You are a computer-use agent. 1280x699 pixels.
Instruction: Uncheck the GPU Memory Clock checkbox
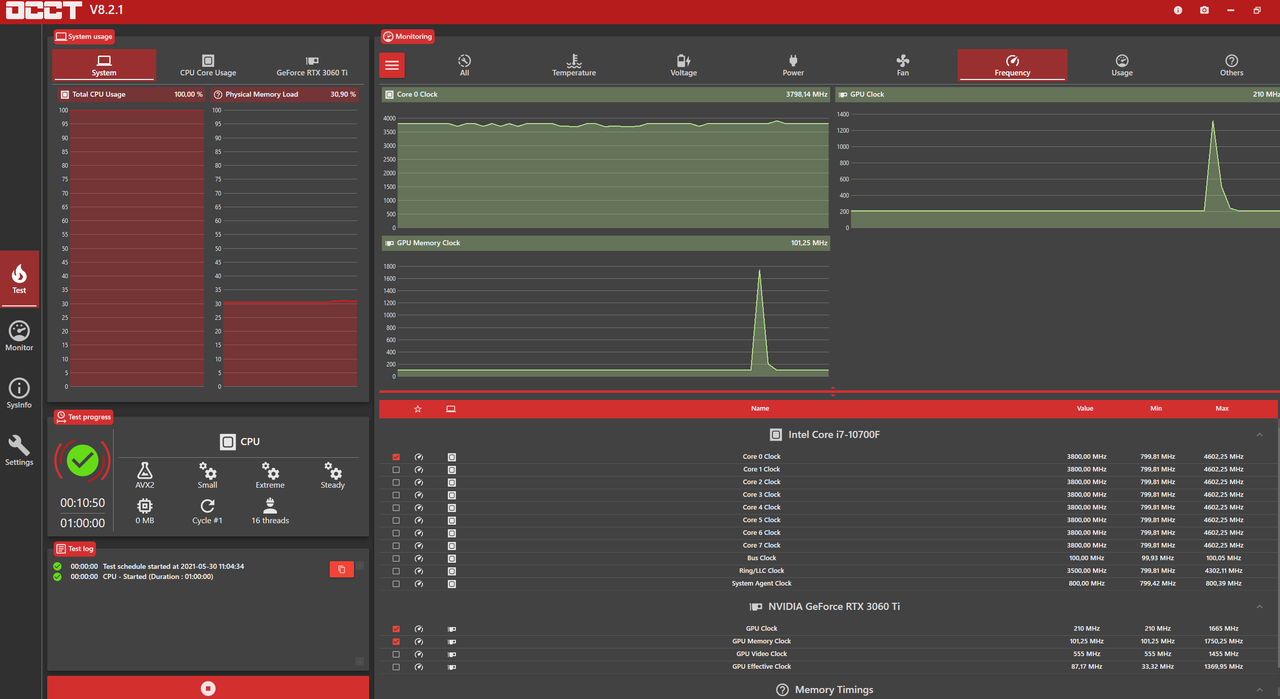pyautogui.click(x=396, y=641)
